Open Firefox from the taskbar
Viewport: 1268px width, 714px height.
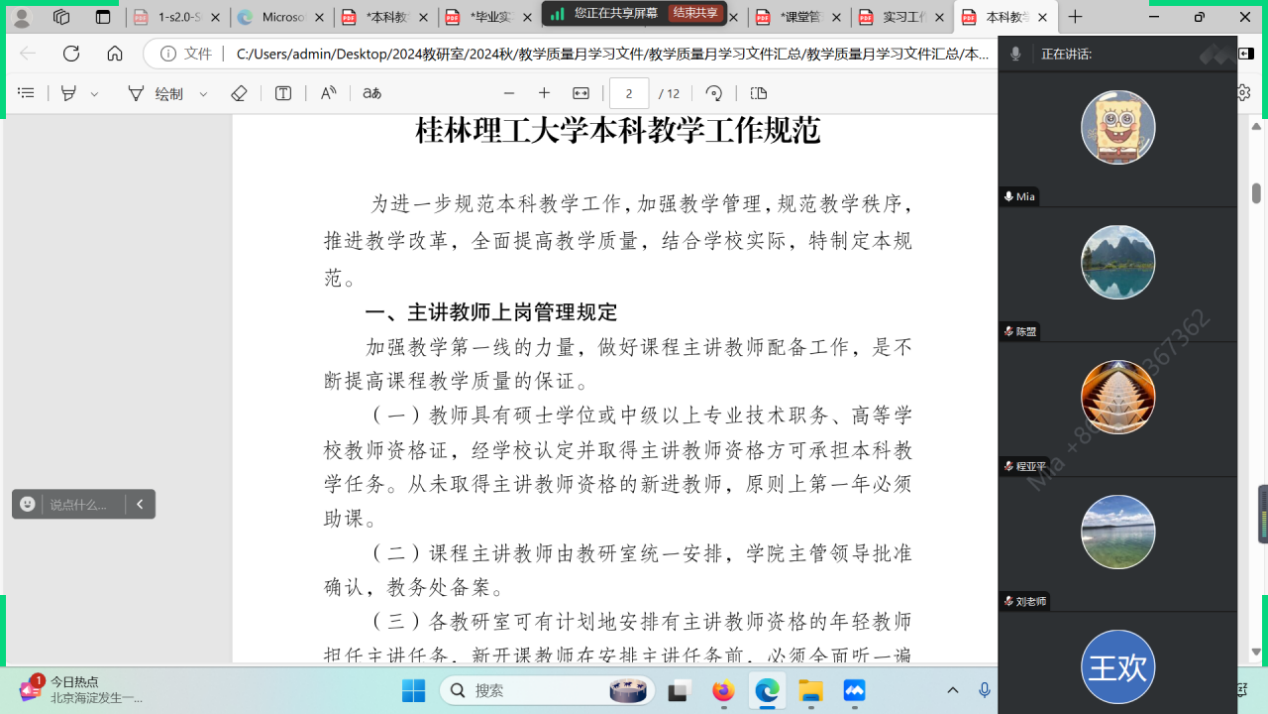(723, 690)
